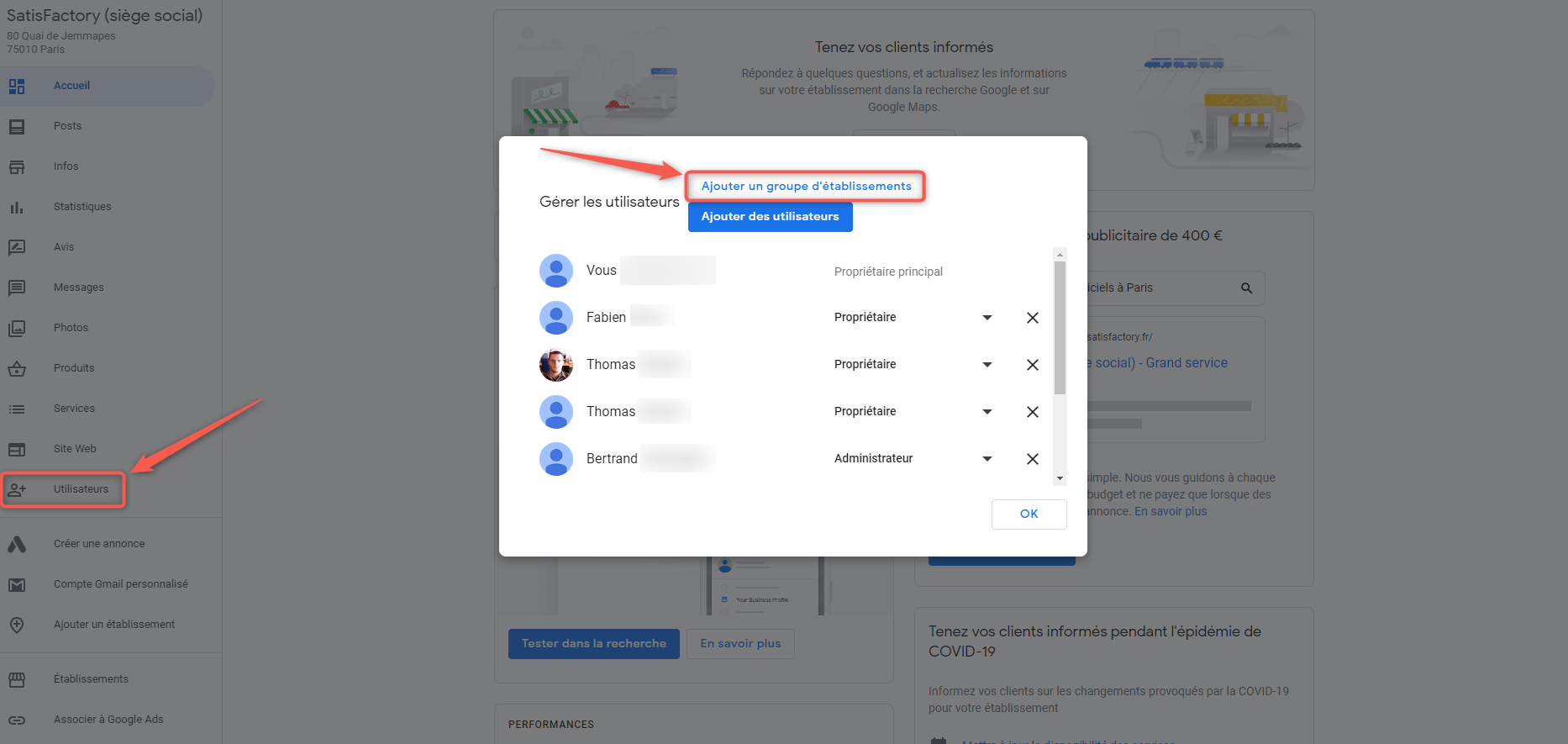Click the Produits basket icon

[x=17, y=368]
